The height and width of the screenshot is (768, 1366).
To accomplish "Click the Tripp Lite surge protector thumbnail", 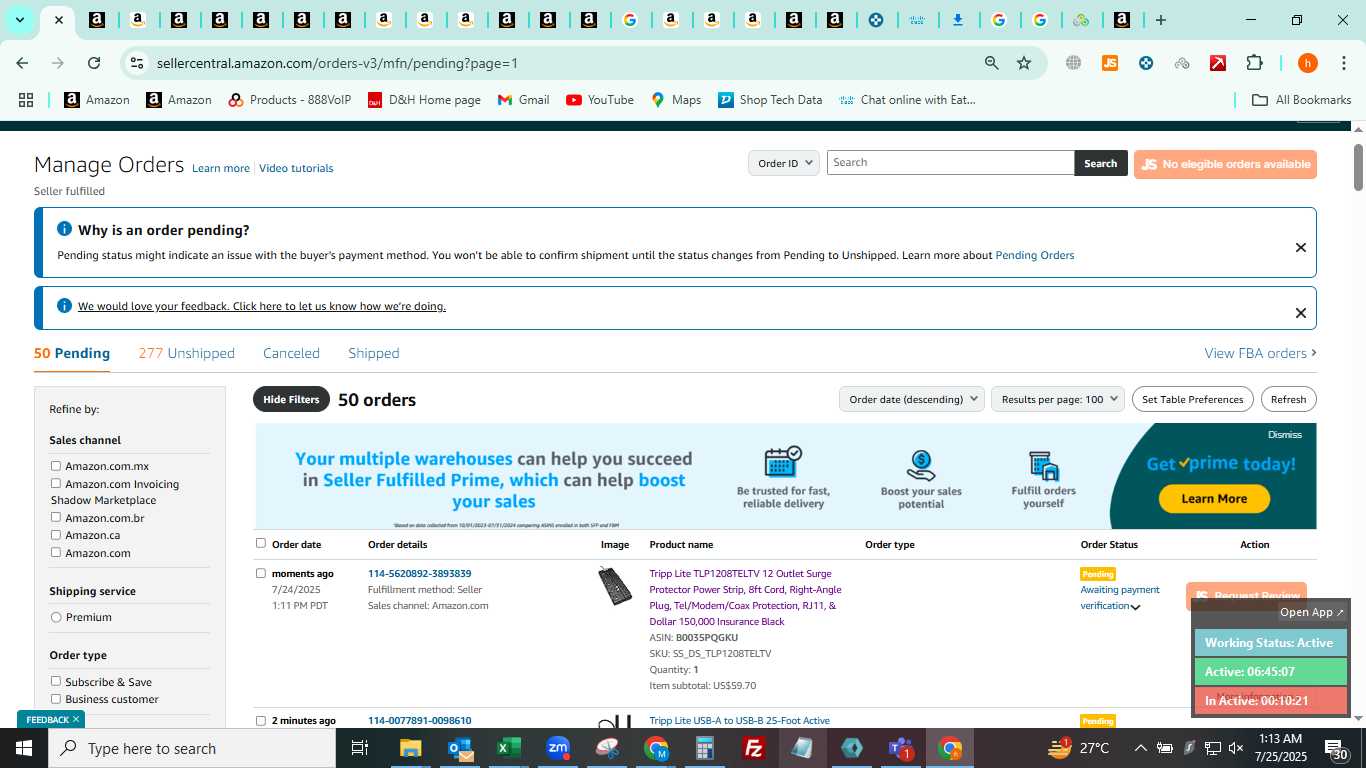I will click(614, 586).
